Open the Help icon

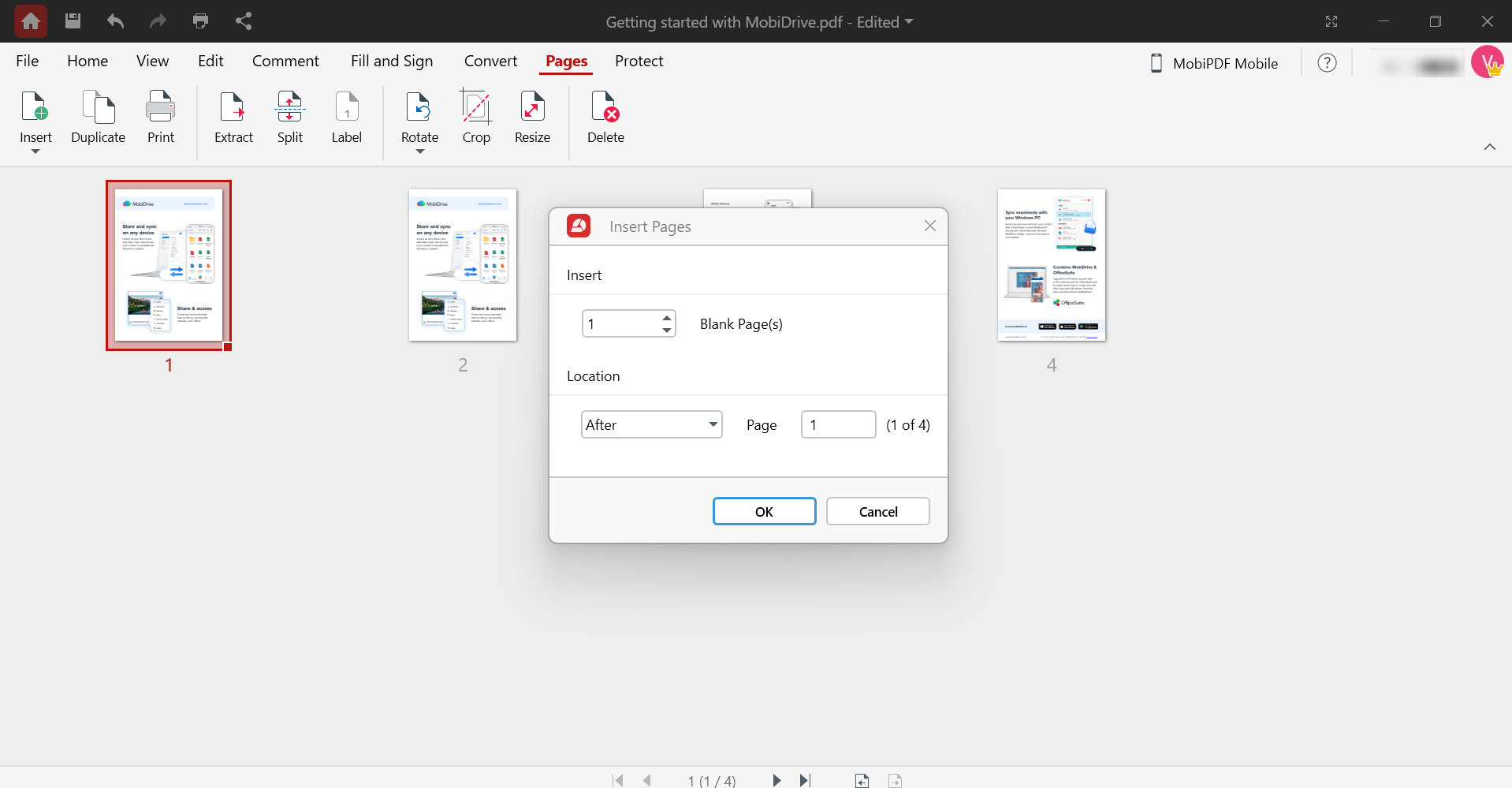[1328, 62]
